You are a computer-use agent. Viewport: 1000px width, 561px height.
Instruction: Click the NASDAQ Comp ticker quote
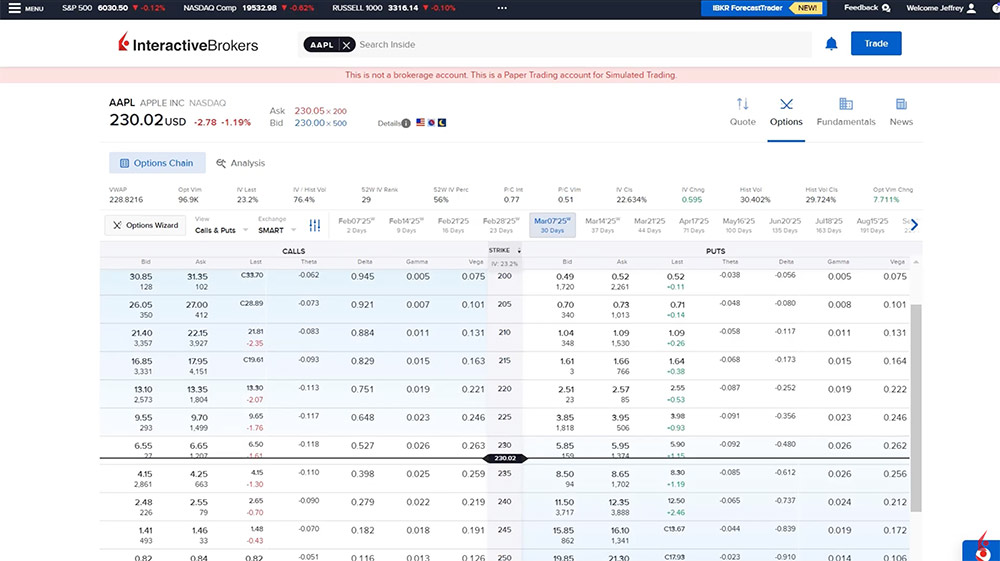[248, 8]
